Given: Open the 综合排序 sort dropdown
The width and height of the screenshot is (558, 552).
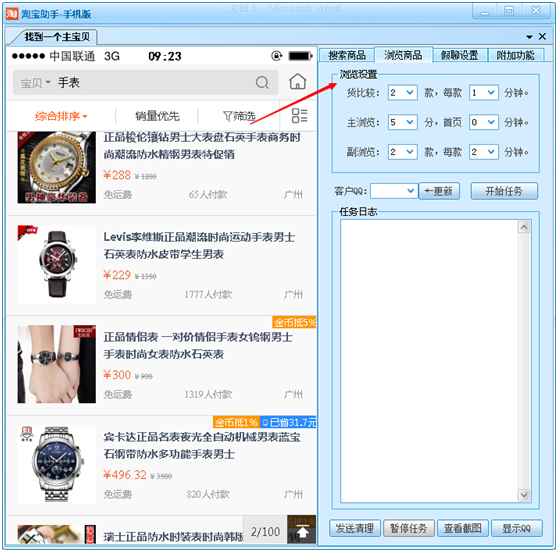Looking at the screenshot, I should coord(61,116).
